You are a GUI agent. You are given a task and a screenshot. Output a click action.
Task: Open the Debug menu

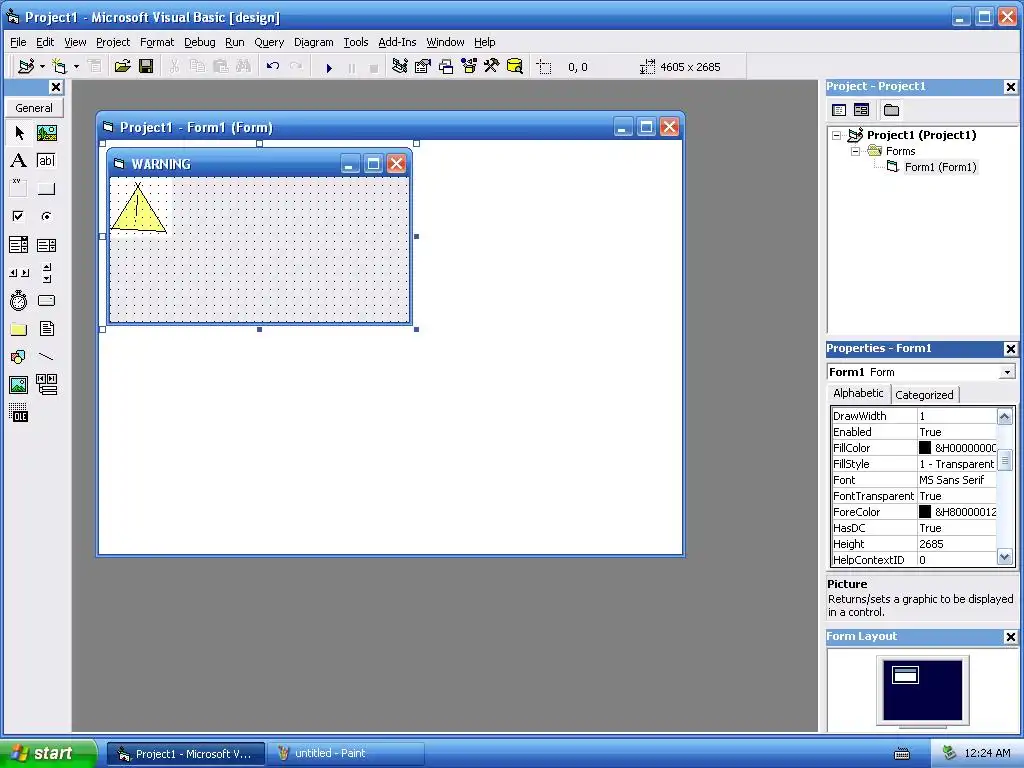(x=199, y=42)
